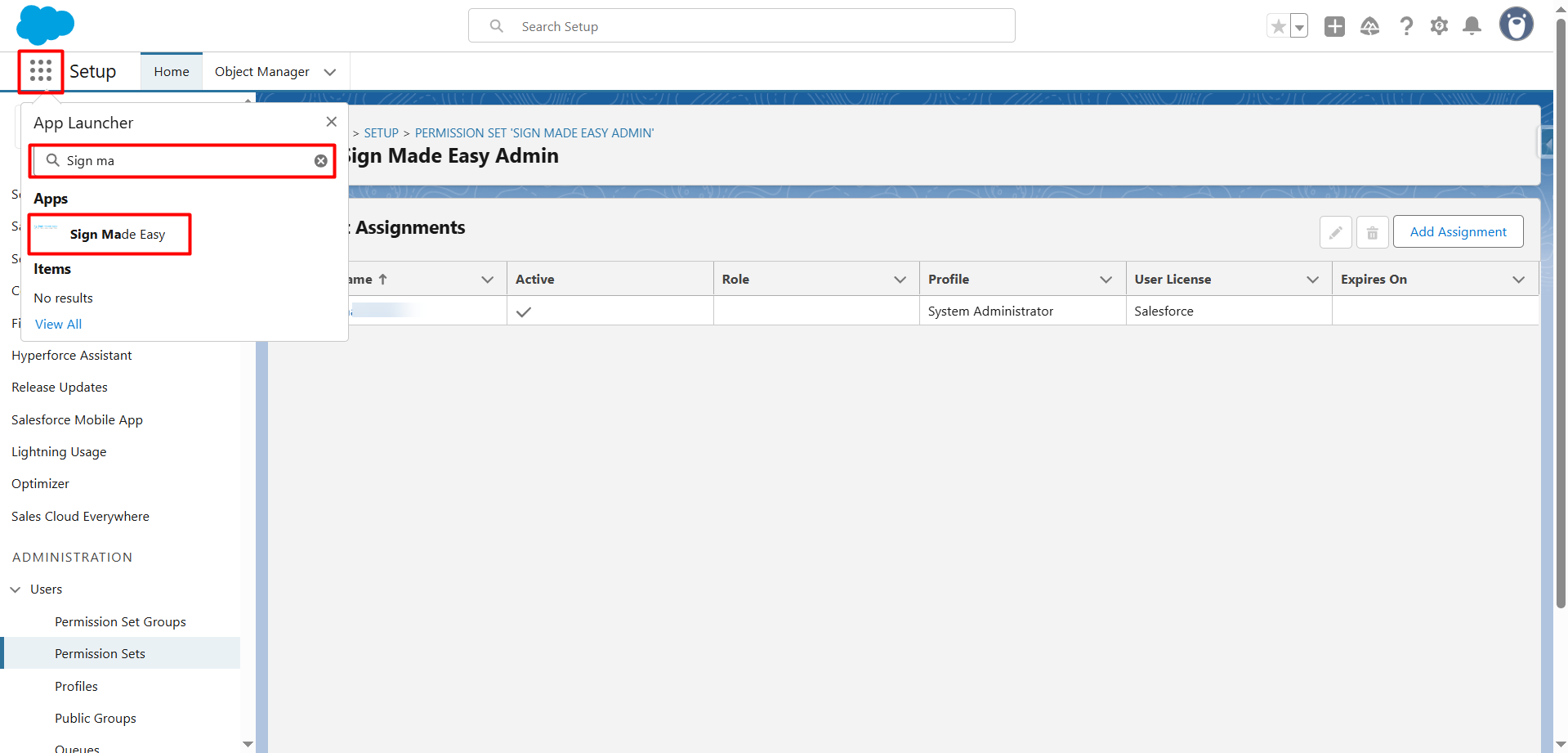Viewport: 1568px width, 753px height.
Task: Open the Trailhead guidance icon
Action: [x=1370, y=26]
